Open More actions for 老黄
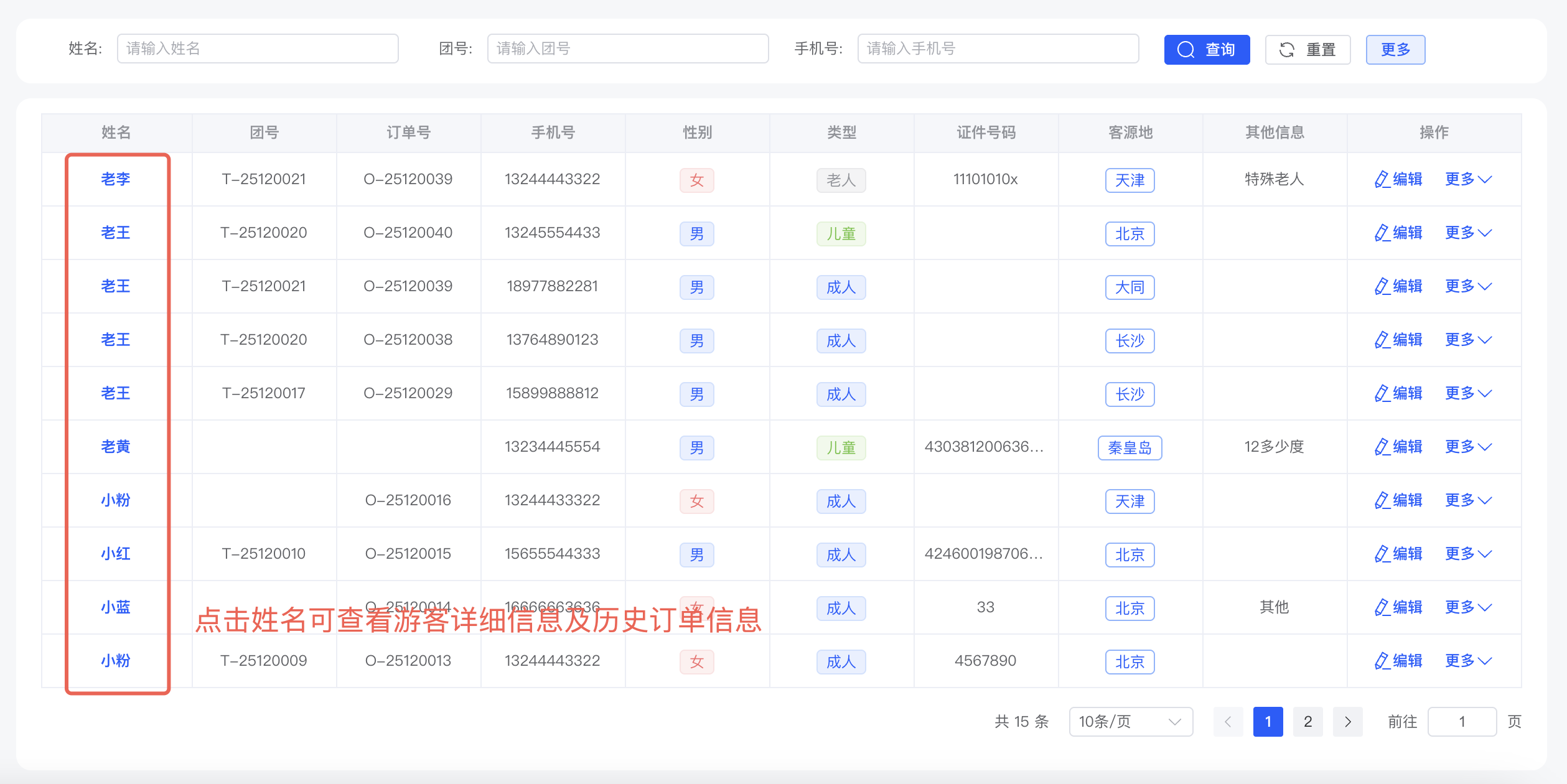1567x784 pixels. click(x=1467, y=447)
